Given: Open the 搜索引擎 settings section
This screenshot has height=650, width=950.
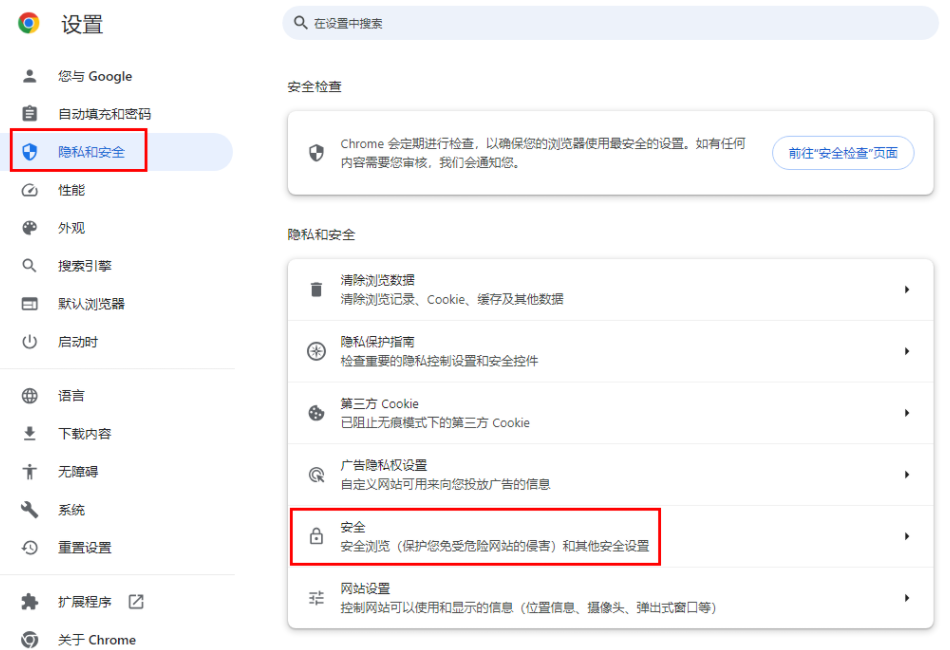Looking at the screenshot, I should 116,265.
